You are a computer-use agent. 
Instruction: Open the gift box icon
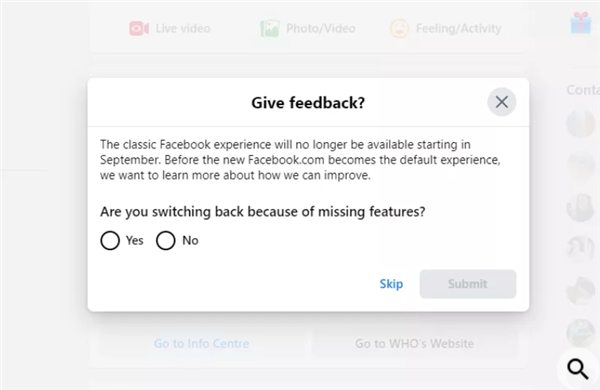pos(581,23)
